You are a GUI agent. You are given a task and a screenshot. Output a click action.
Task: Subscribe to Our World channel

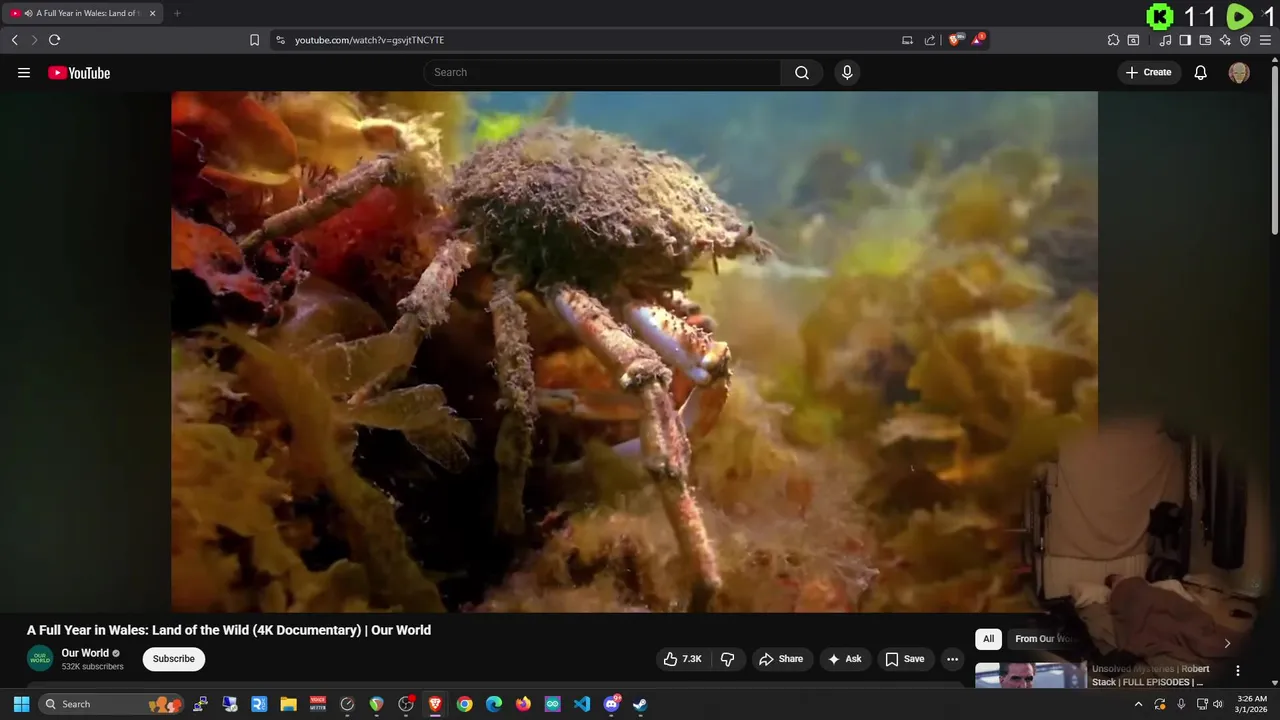174,659
